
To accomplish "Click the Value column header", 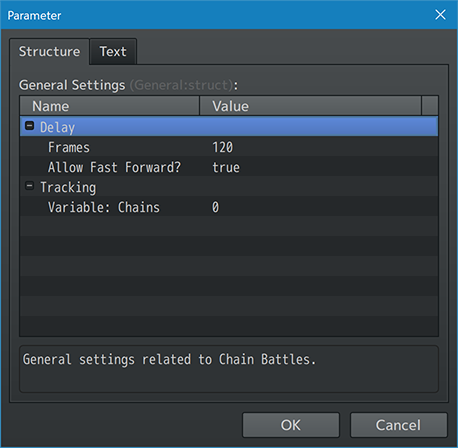I will [x=310, y=106].
